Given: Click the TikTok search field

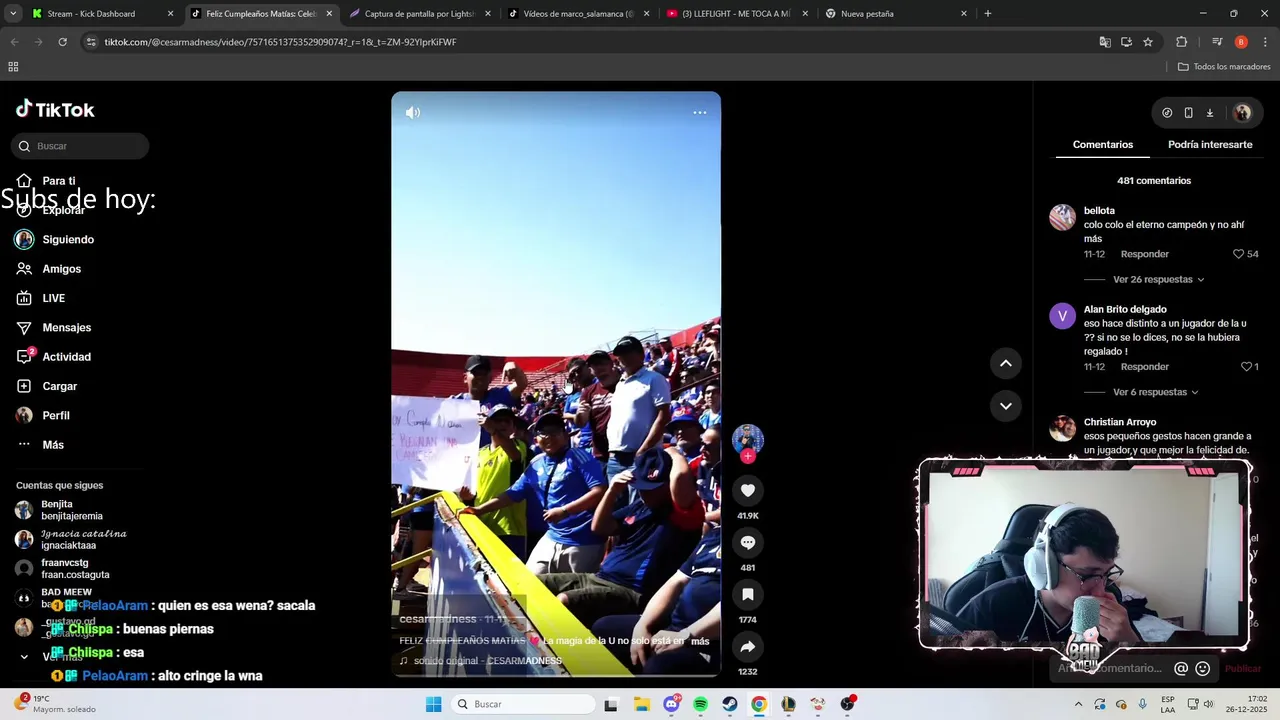Looking at the screenshot, I should tap(80, 146).
